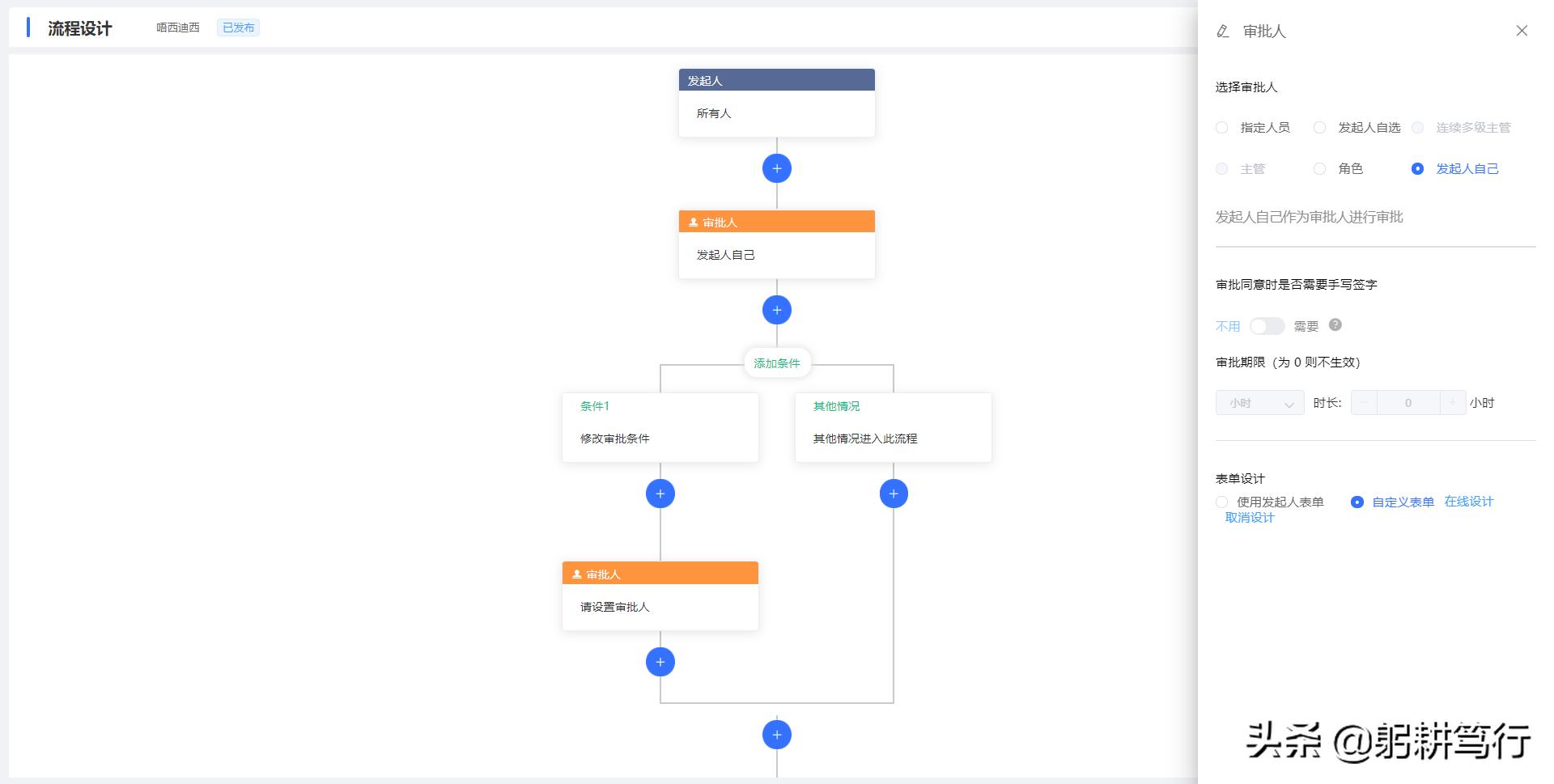1554x784 pixels.
Task: Select the 指定人员 radio option
Action: [x=1254, y=128]
